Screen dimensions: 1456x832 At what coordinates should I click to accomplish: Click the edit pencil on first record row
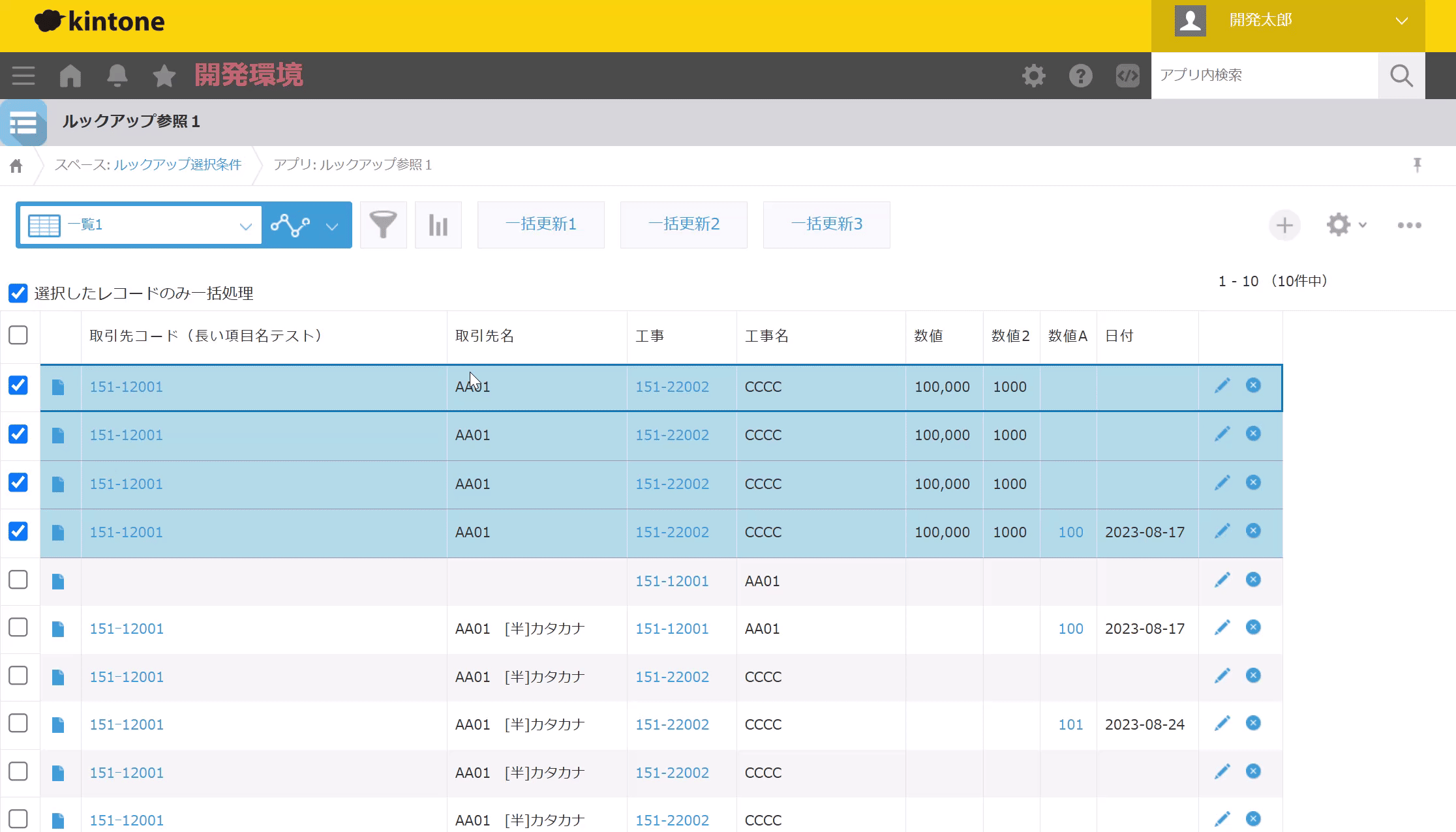[1222, 386]
